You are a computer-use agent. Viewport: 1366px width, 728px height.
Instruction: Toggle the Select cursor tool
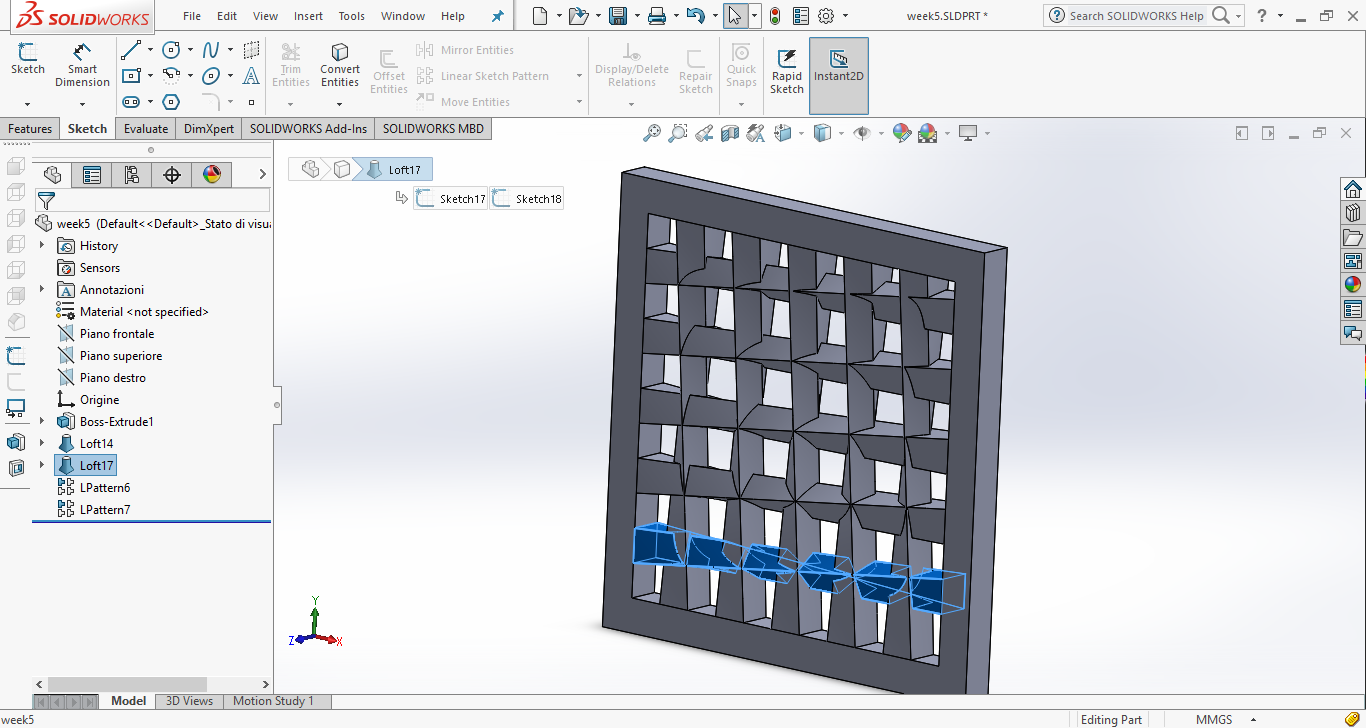pos(735,16)
